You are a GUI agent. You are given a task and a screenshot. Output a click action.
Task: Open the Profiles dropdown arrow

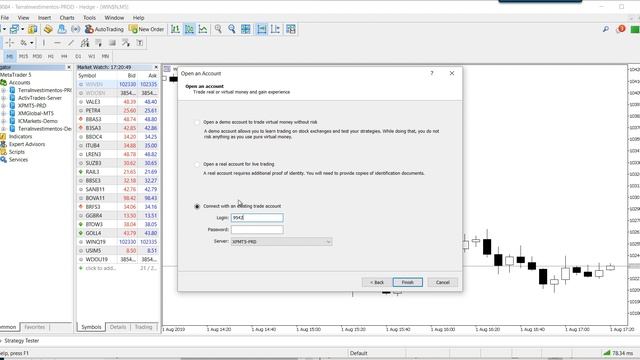(x=22, y=29)
